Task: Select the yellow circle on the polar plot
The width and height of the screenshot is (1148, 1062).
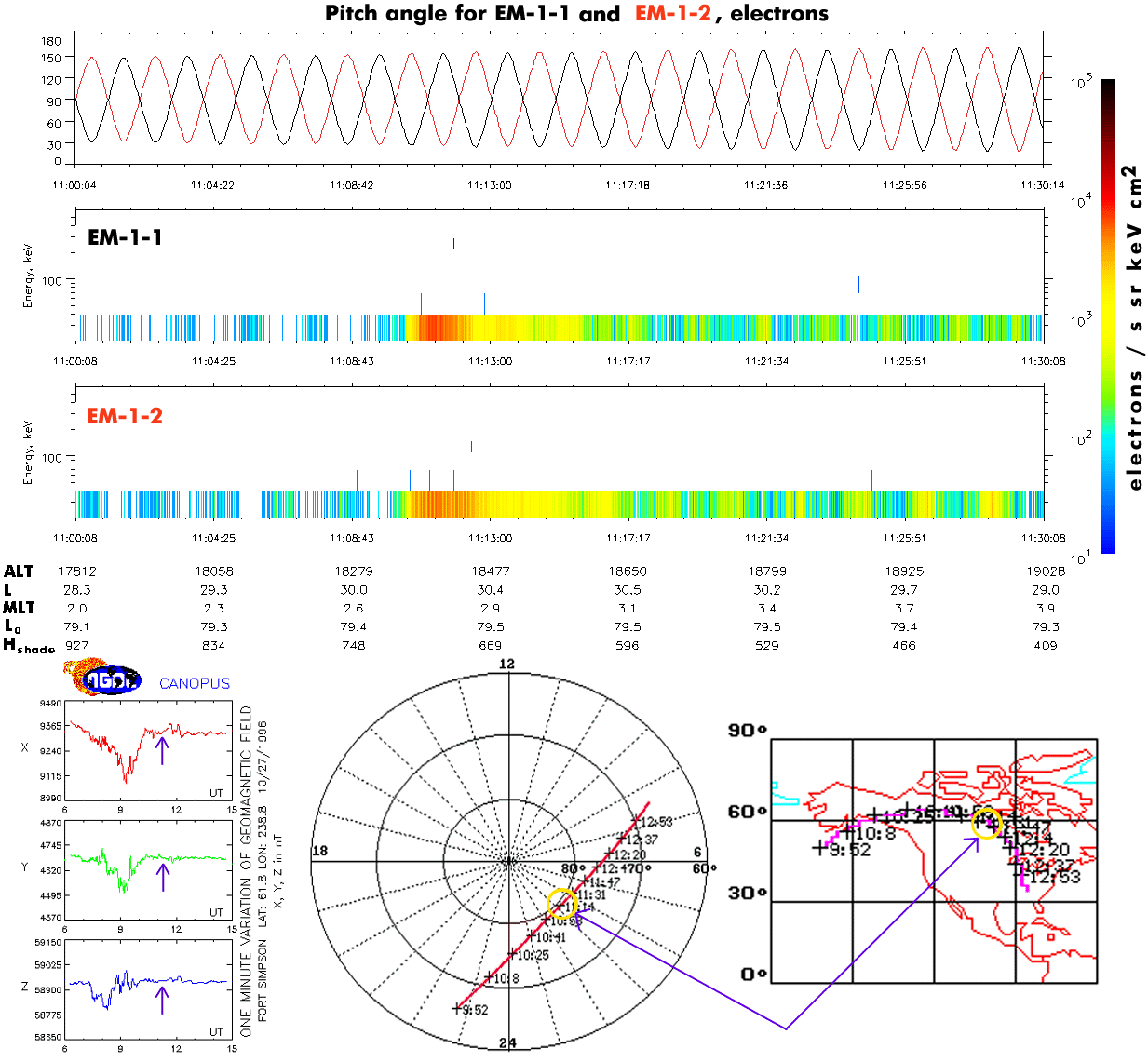Action: [x=561, y=904]
